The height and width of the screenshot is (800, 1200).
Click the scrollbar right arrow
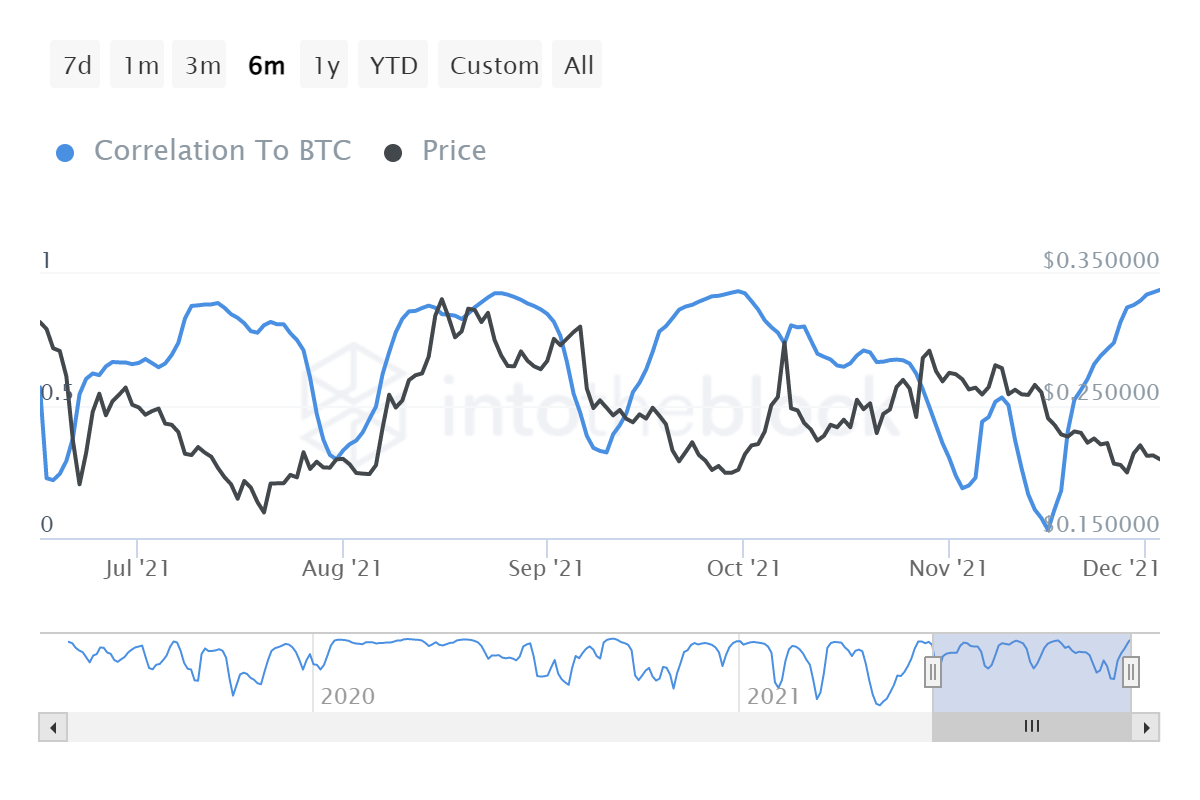[1146, 727]
